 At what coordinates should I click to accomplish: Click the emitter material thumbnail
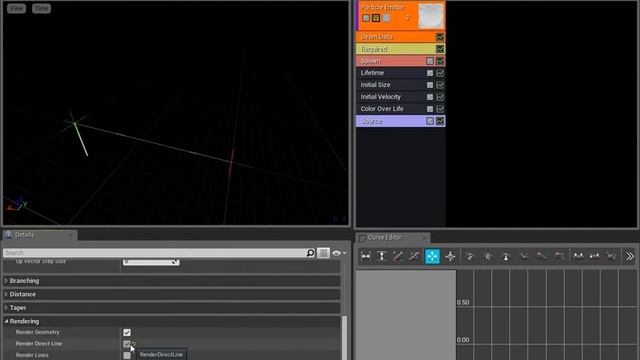pyautogui.click(x=431, y=16)
